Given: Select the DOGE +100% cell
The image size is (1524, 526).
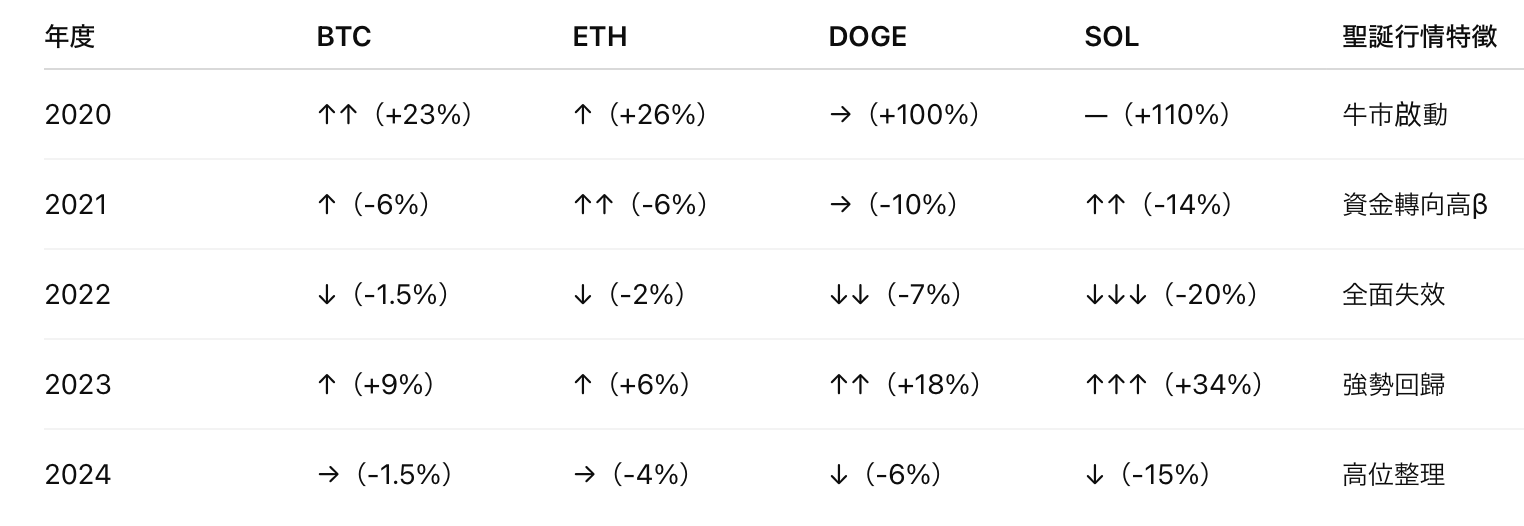Looking at the screenshot, I should pos(904,115).
